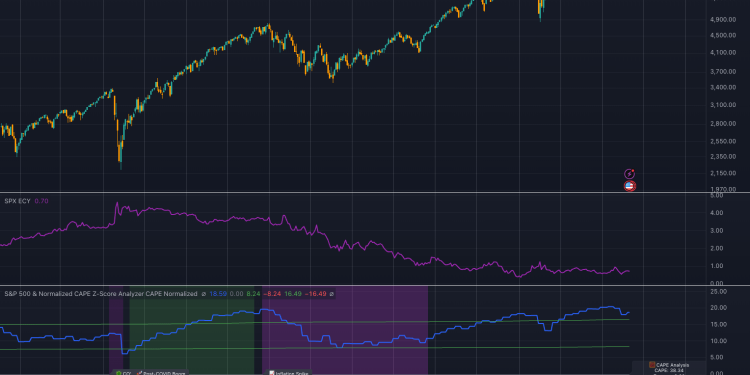Click the gray 0.00 legend value
Image resolution: width=750 pixels, height=375 pixels.
tap(236, 294)
